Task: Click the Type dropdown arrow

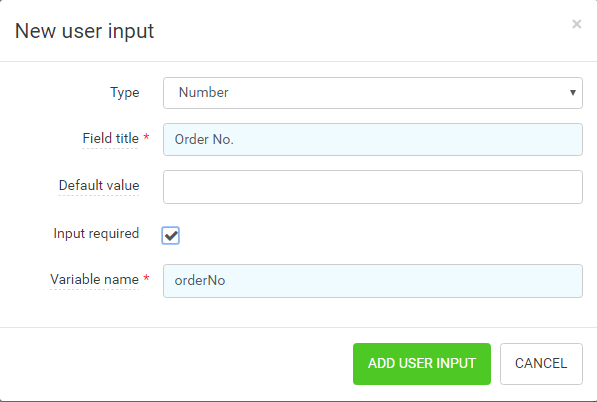Action: (572, 93)
